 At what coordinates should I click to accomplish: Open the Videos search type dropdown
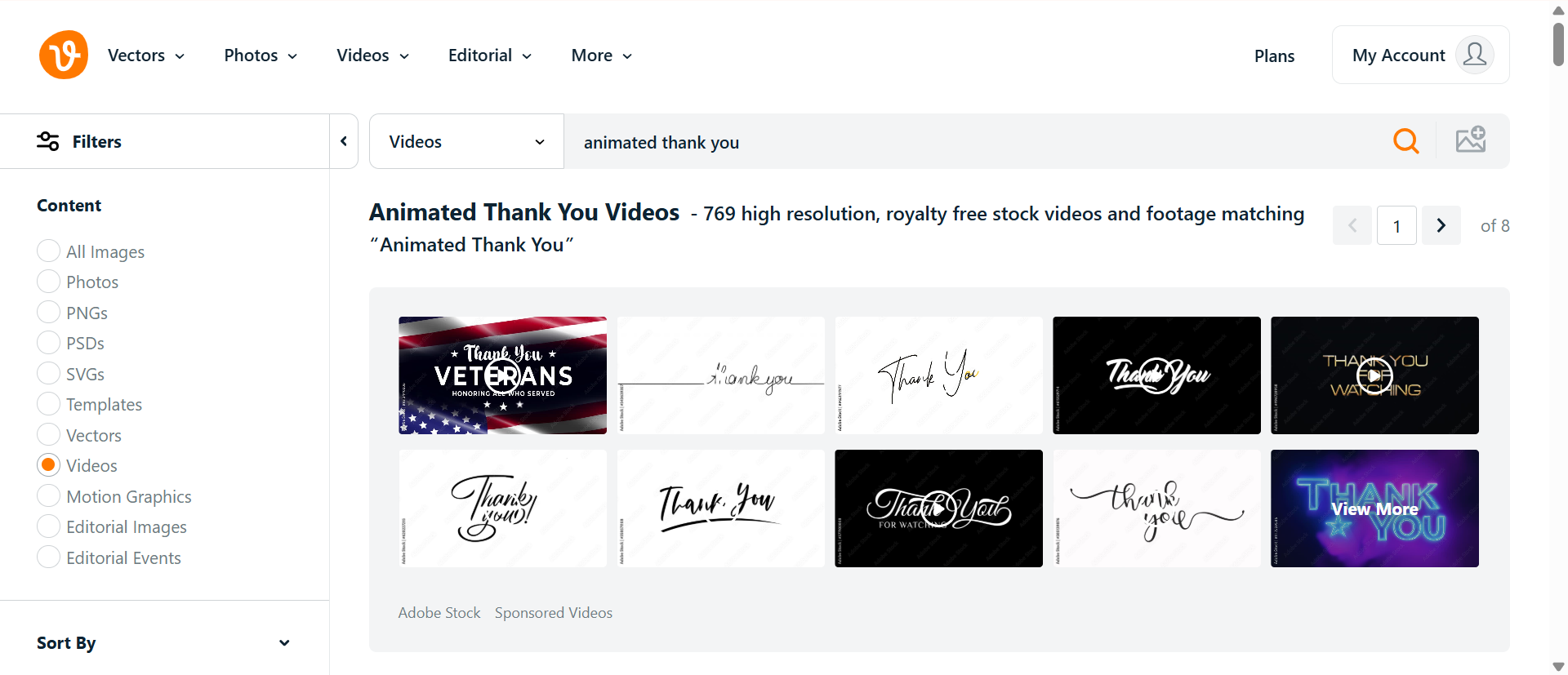(x=466, y=141)
